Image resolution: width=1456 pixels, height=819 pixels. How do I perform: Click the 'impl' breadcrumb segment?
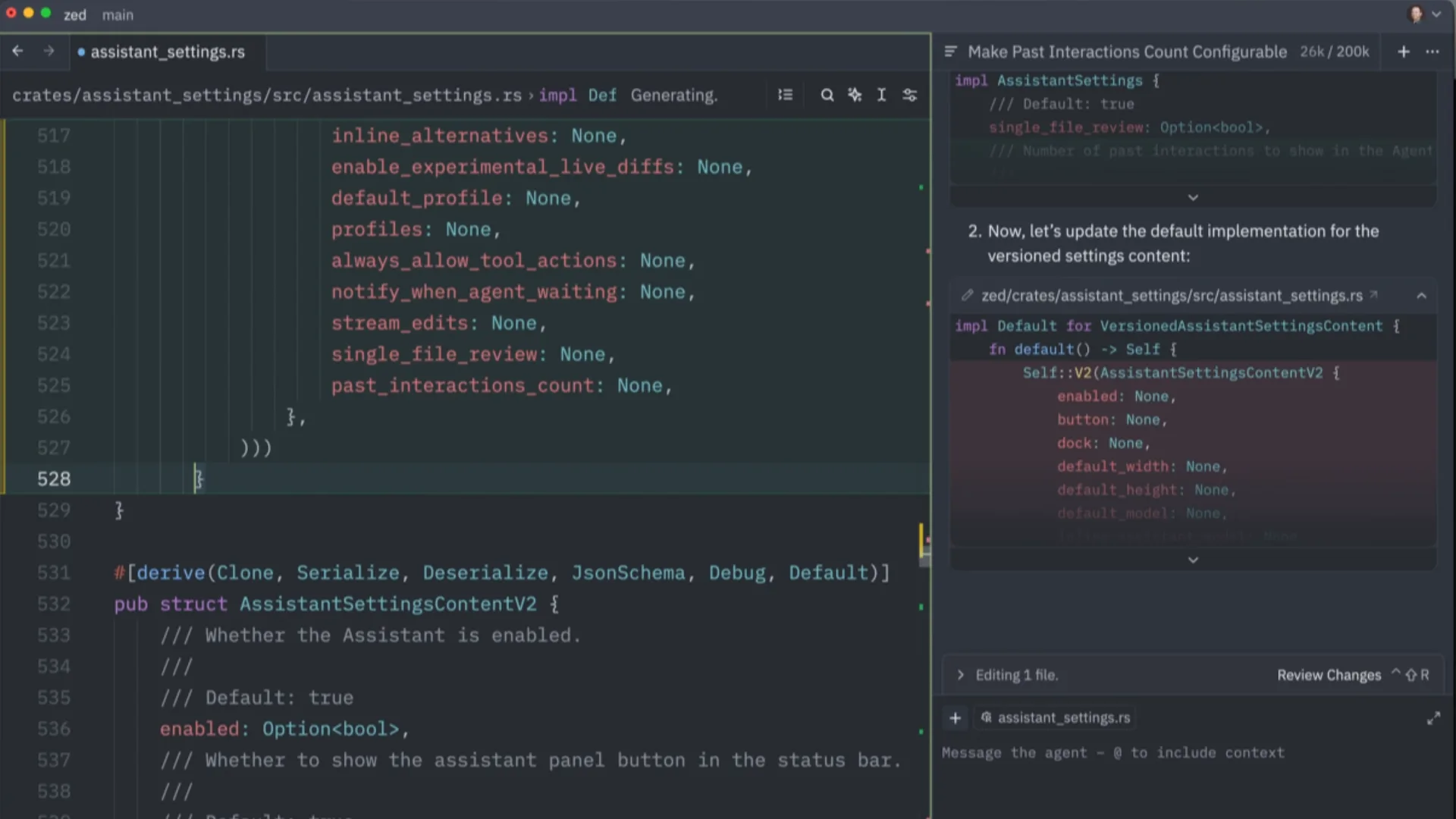[x=557, y=96]
